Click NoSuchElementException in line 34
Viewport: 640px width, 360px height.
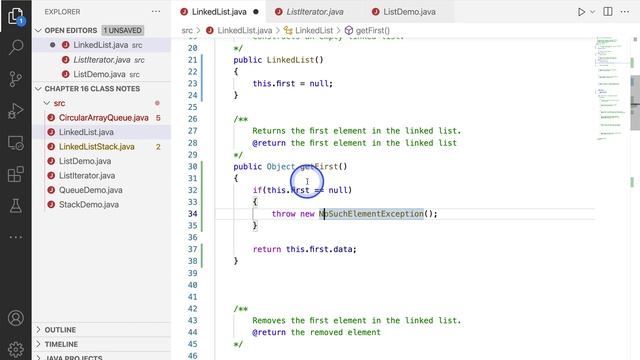(x=371, y=213)
